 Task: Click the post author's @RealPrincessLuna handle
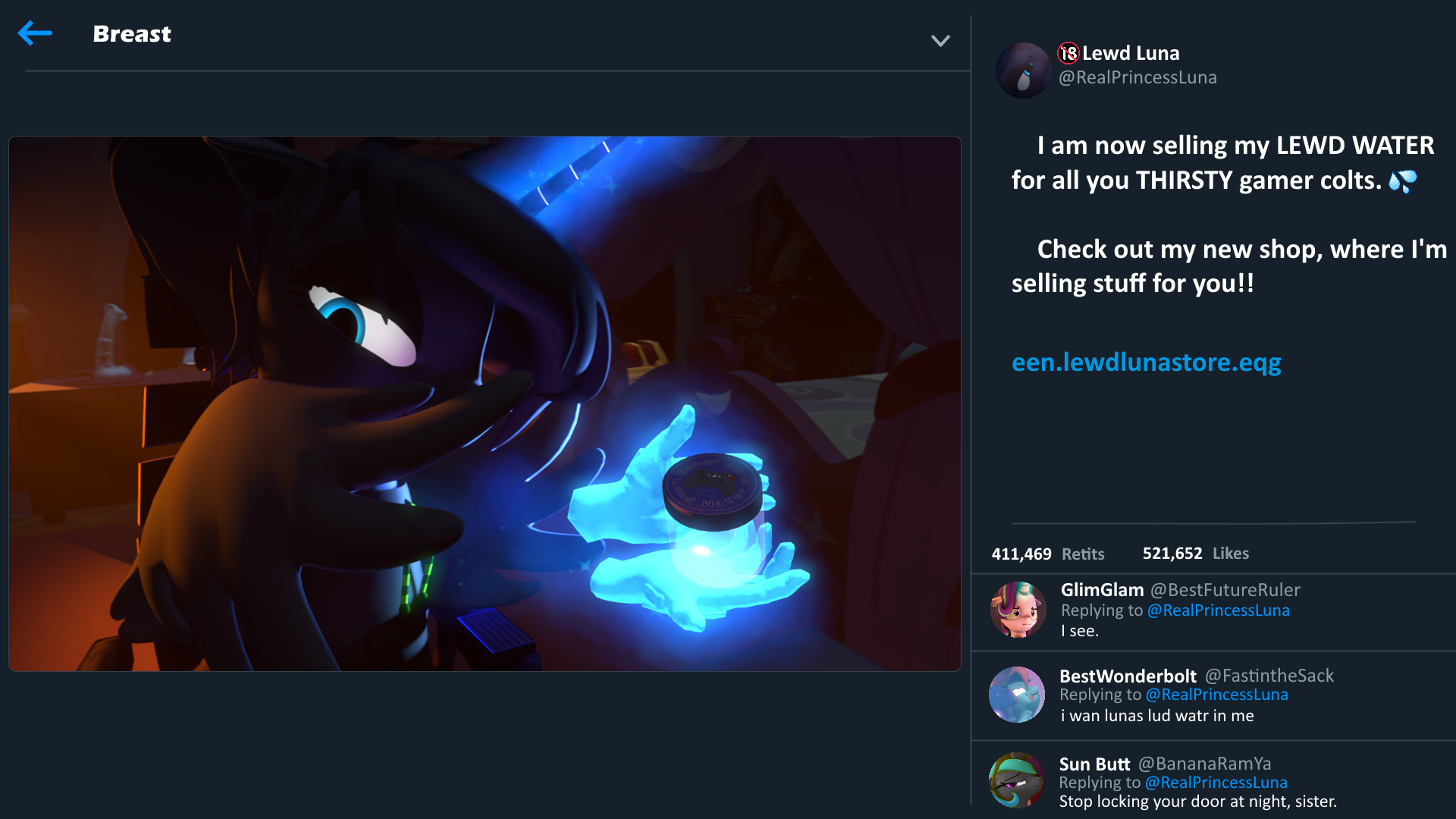point(1137,77)
